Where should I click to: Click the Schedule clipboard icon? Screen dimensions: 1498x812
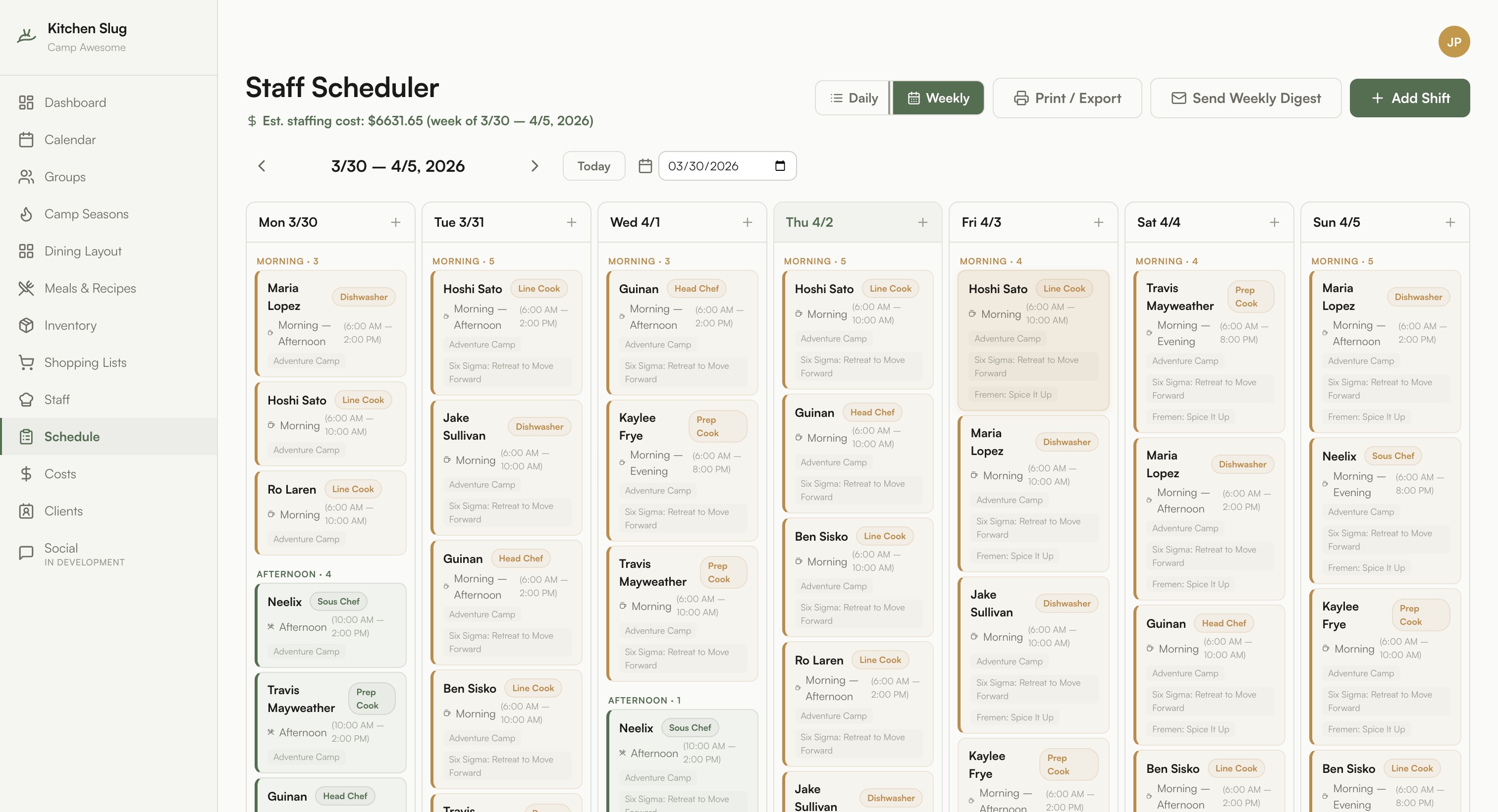(26, 437)
